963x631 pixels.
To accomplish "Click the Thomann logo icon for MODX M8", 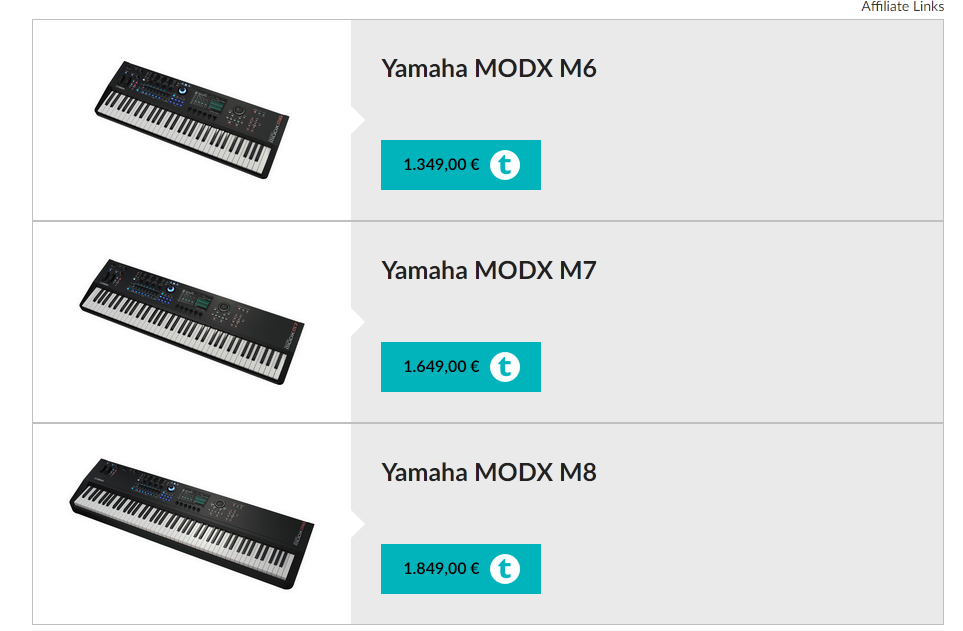I will (505, 569).
